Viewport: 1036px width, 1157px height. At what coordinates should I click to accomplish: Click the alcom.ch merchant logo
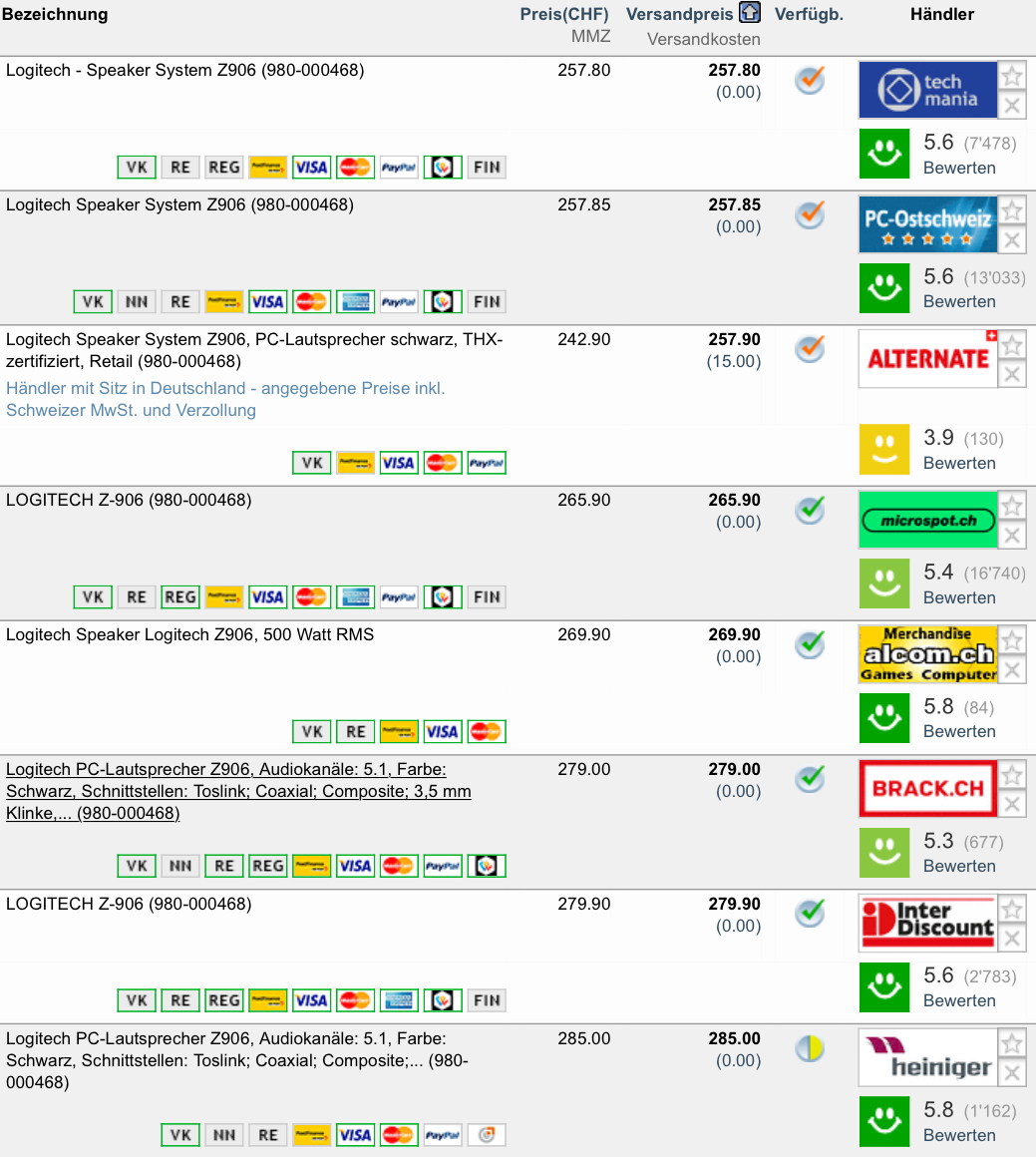point(927,654)
